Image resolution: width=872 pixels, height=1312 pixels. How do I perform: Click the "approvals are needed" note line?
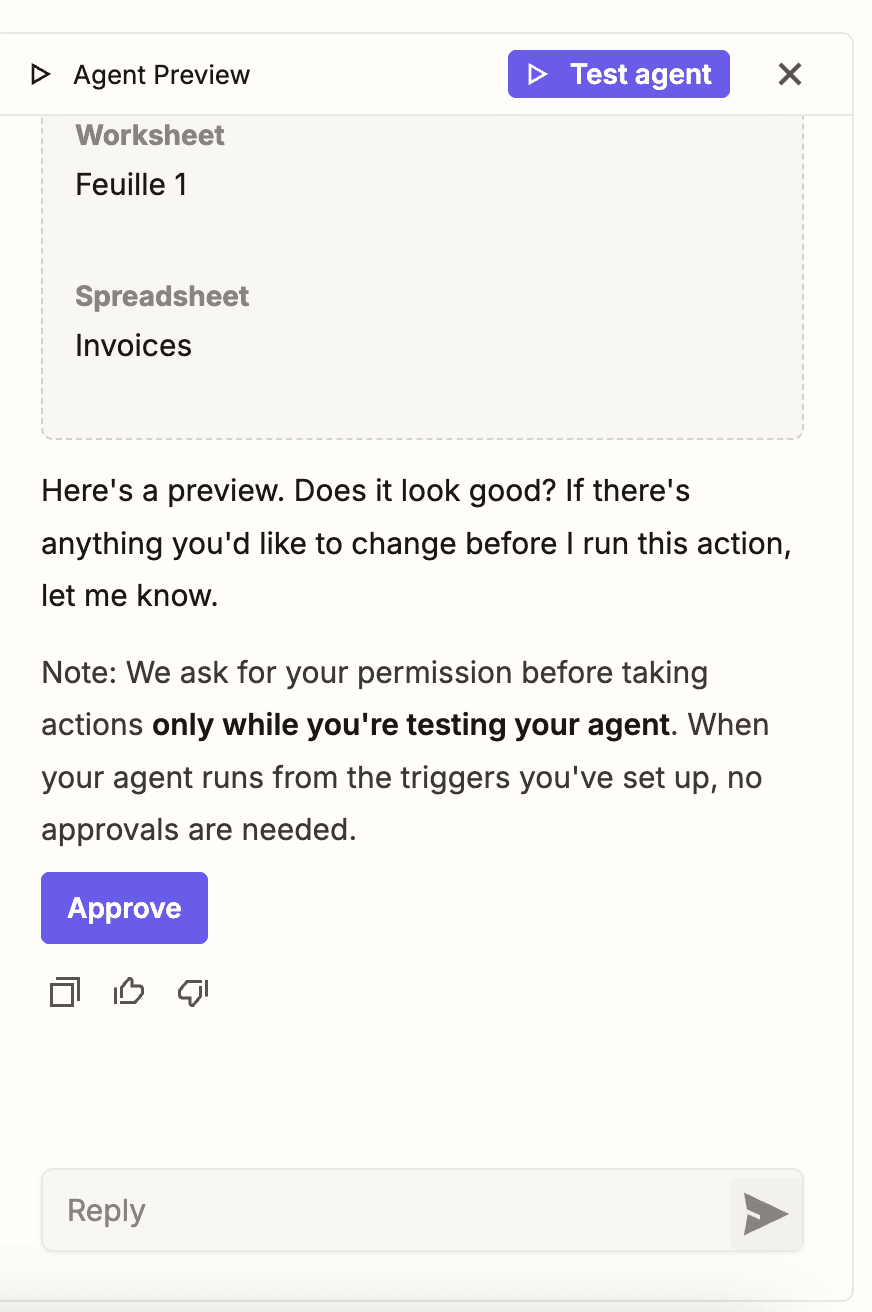click(199, 829)
